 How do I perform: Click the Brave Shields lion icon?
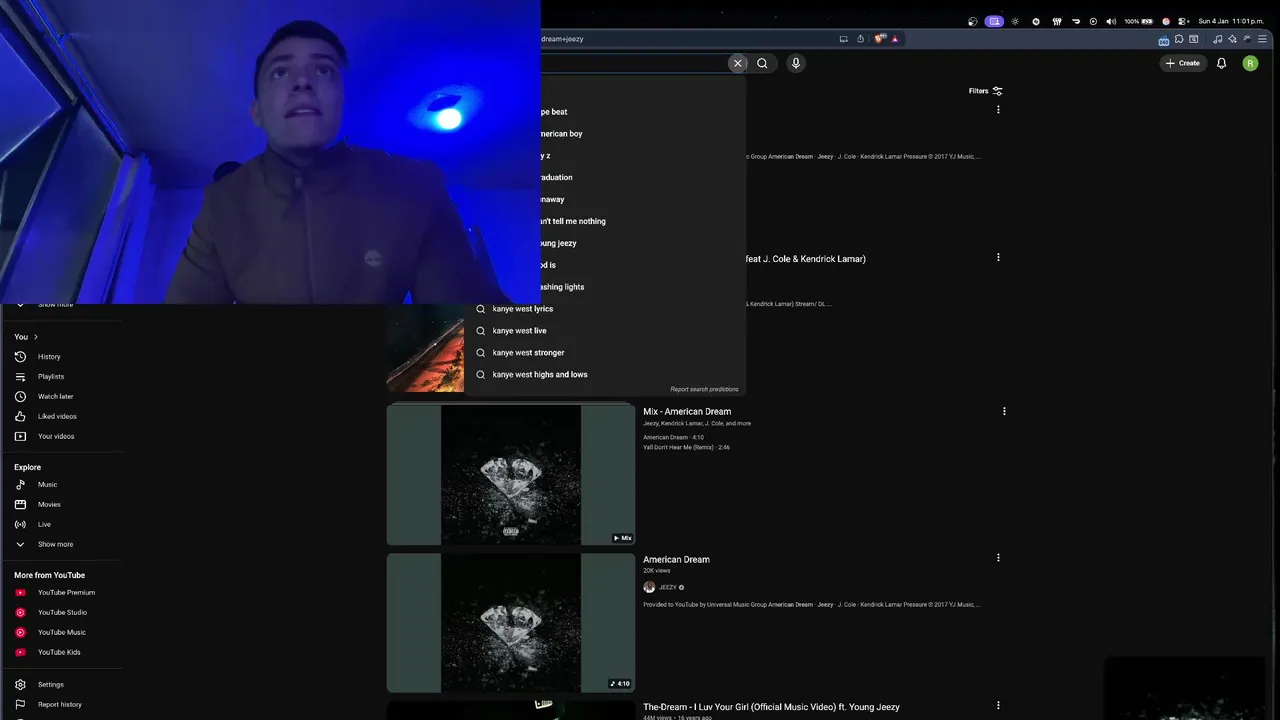(879, 39)
